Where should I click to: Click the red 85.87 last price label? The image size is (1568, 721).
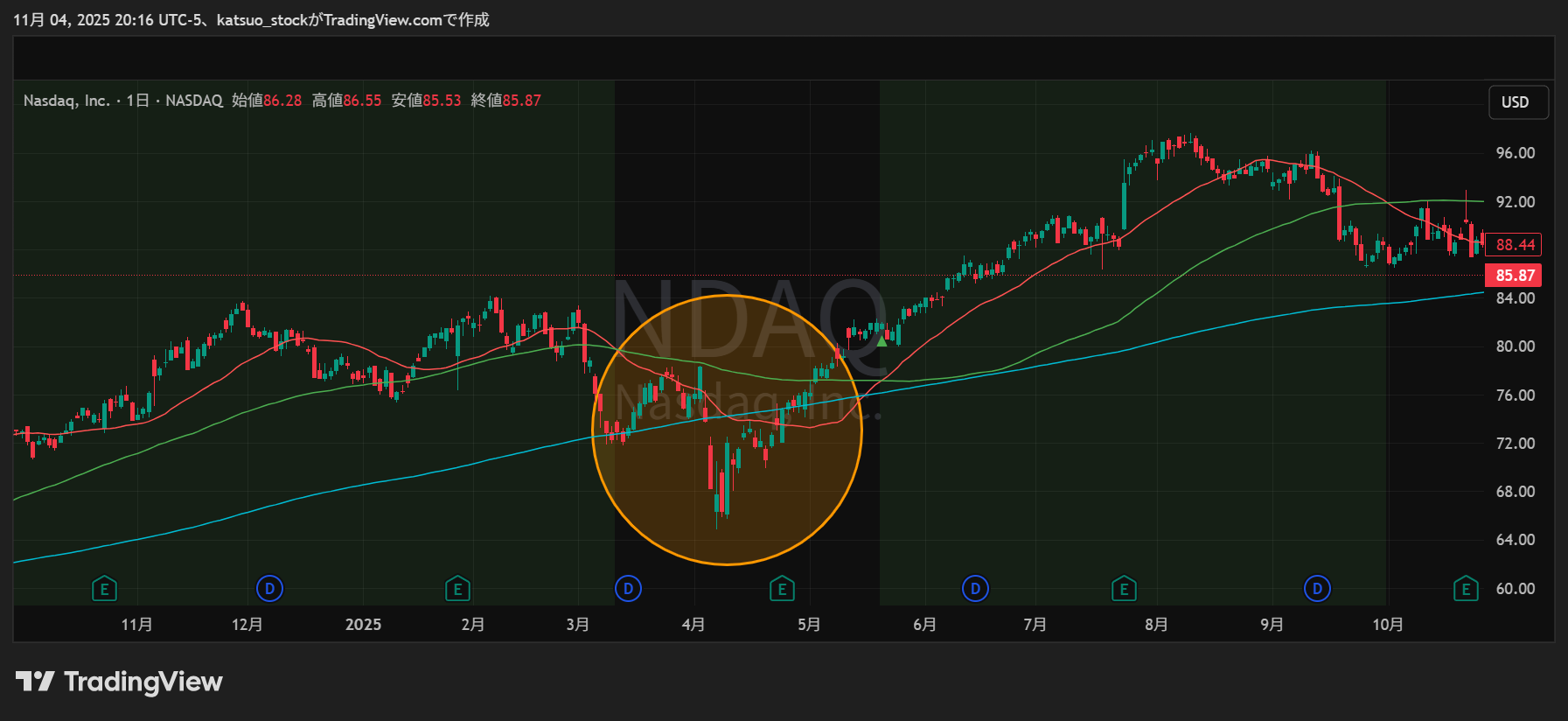tap(1515, 276)
